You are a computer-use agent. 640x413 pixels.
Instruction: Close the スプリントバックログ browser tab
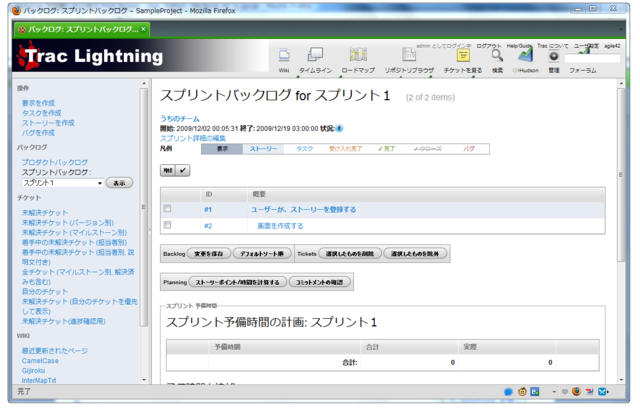pyautogui.click(x=143, y=29)
